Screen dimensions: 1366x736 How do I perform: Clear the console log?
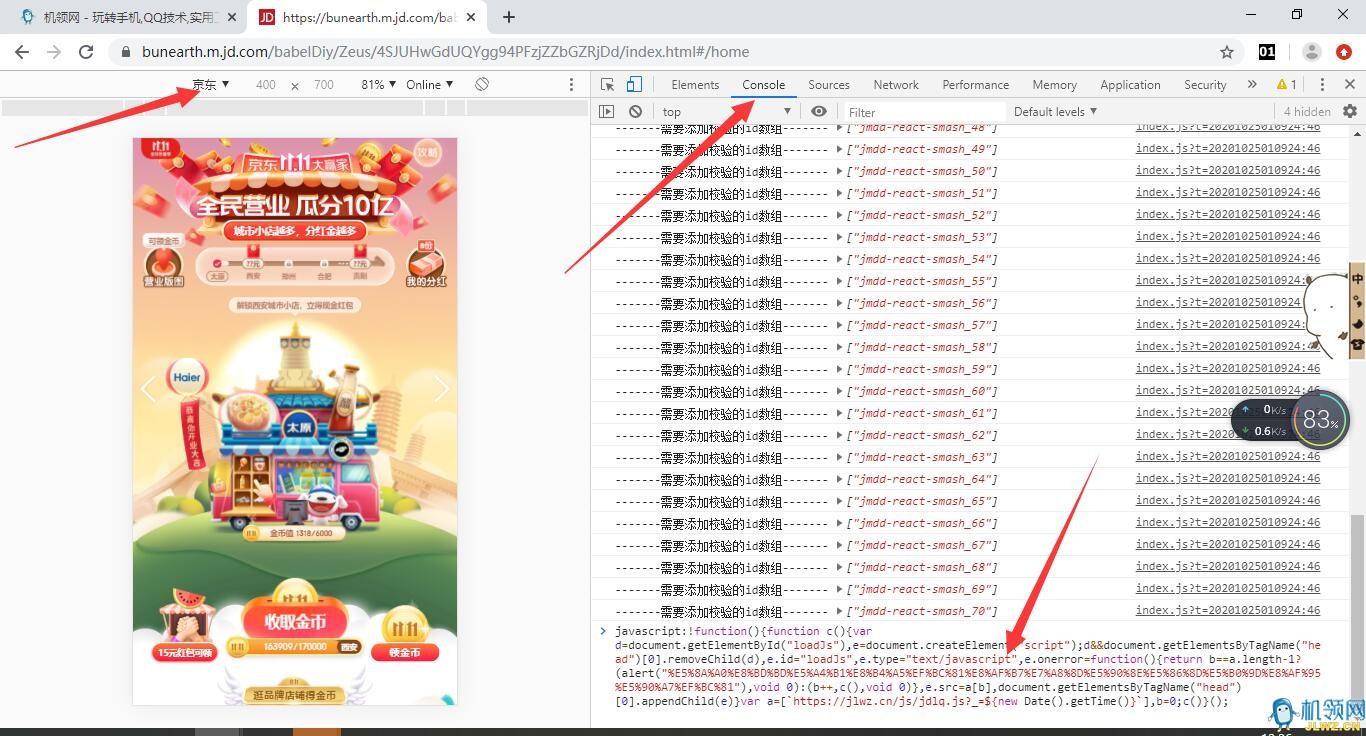click(635, 112)
